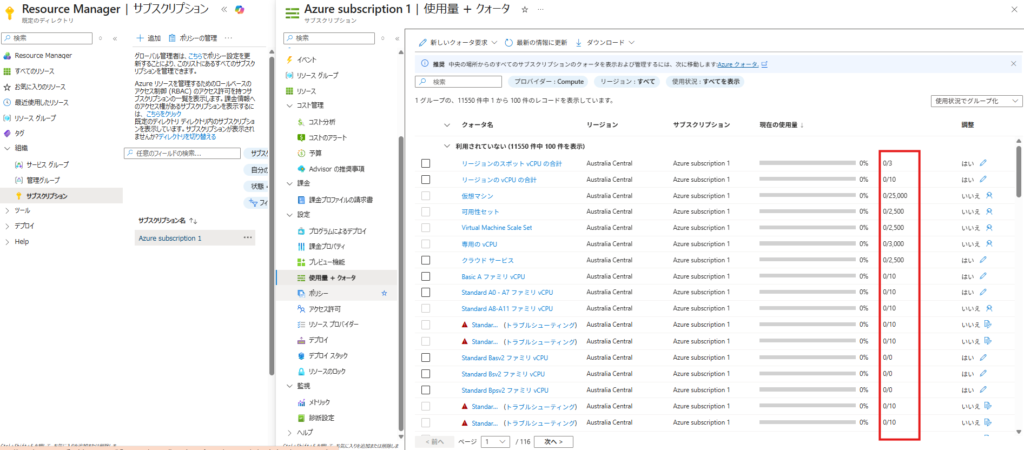Click the プロバイダー : Compute filter pill
This screenshot has height=450, width=1024.
click(548, 82)
